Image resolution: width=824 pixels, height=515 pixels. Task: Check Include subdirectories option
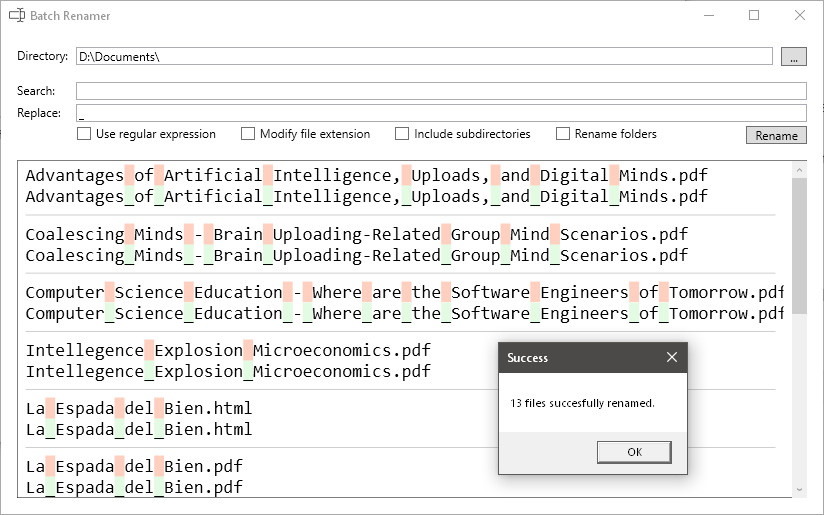pos(402,134)
